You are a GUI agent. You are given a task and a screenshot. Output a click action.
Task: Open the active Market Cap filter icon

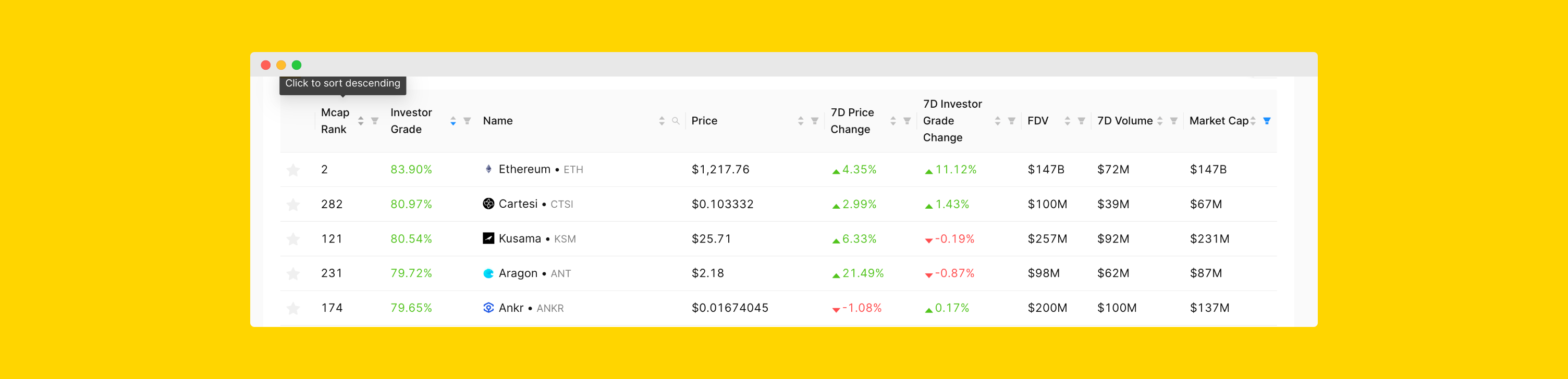[1267, 121]
